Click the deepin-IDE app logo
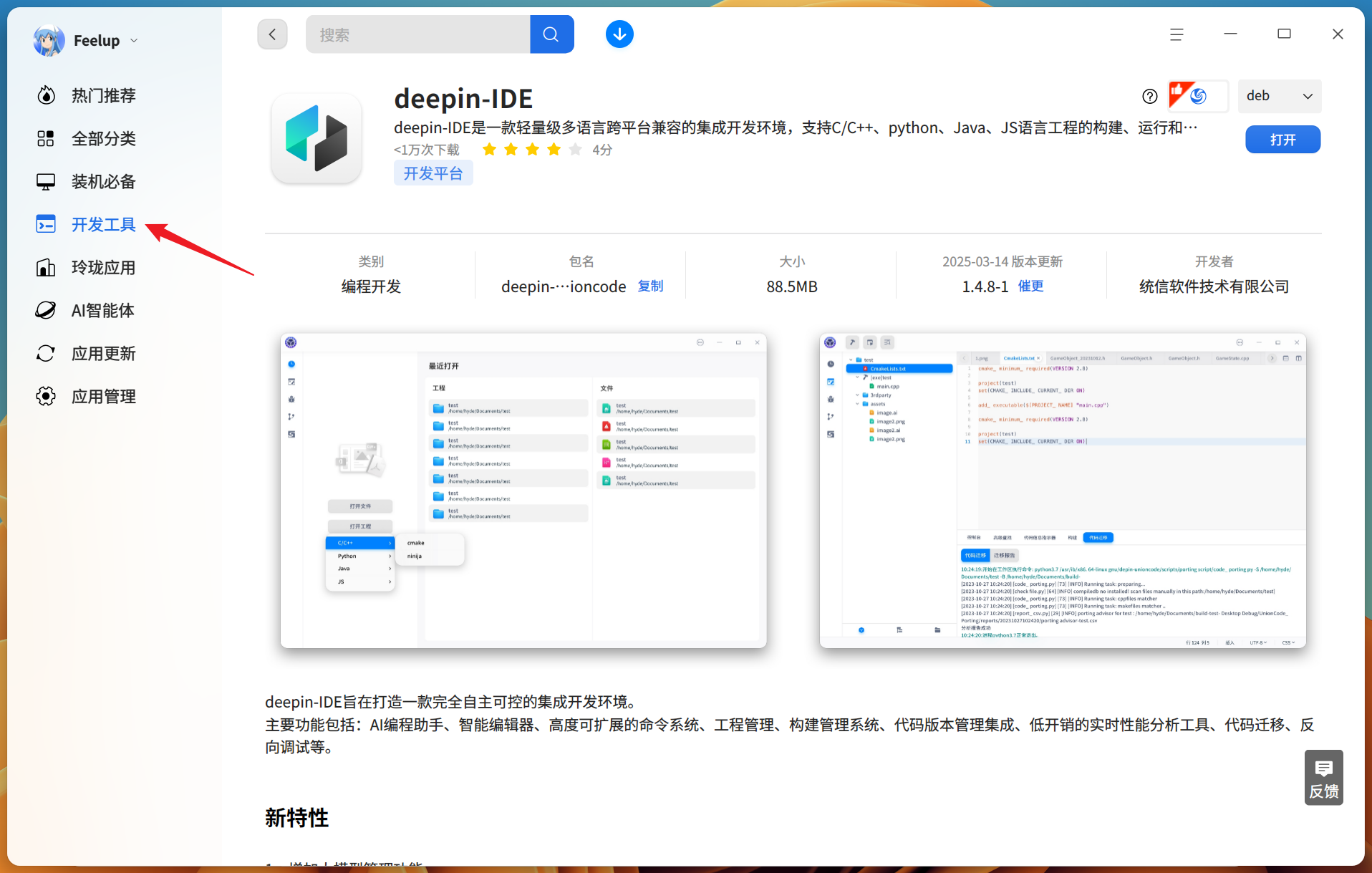This screenshot has height=873, width=1372. [317, 138]
